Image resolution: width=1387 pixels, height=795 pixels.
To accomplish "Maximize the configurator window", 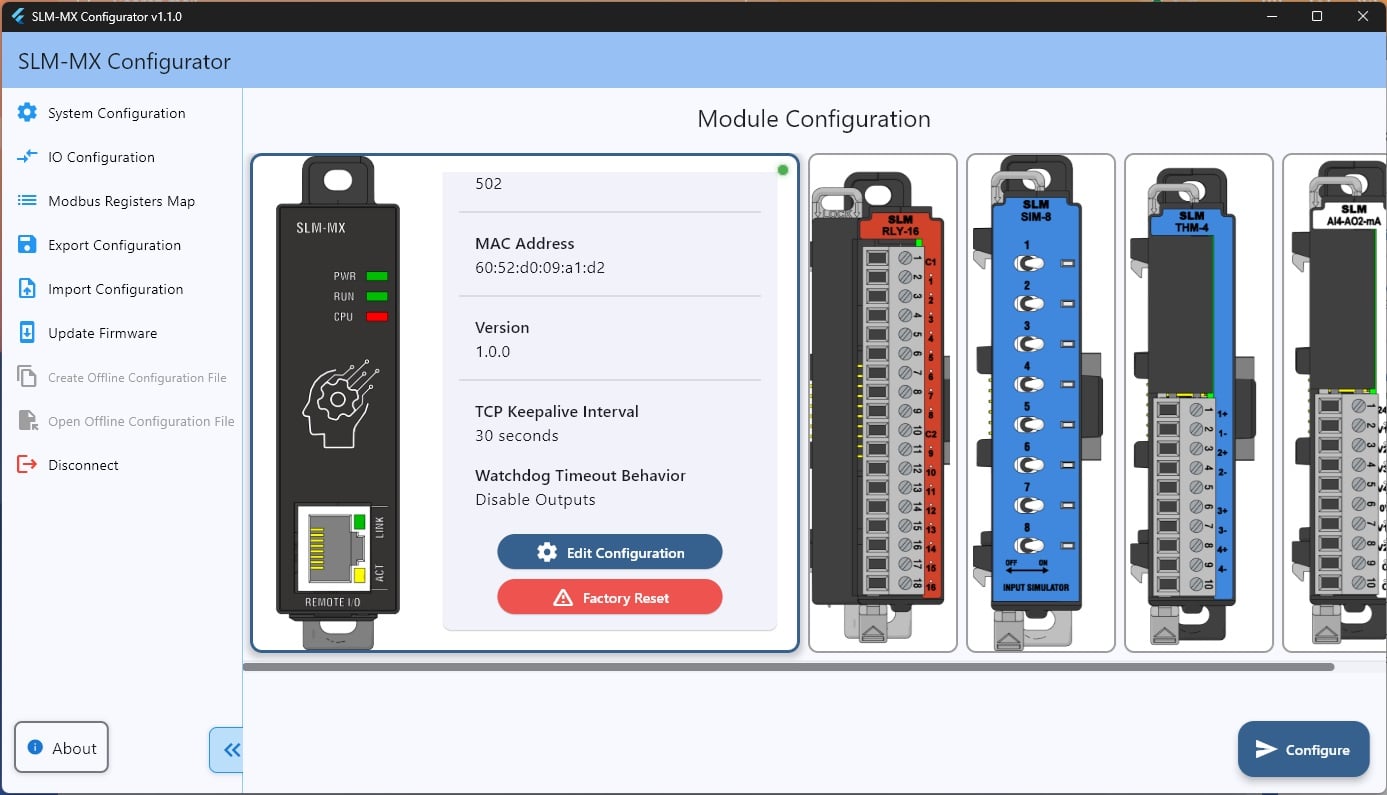I will tap(1317, 16).
